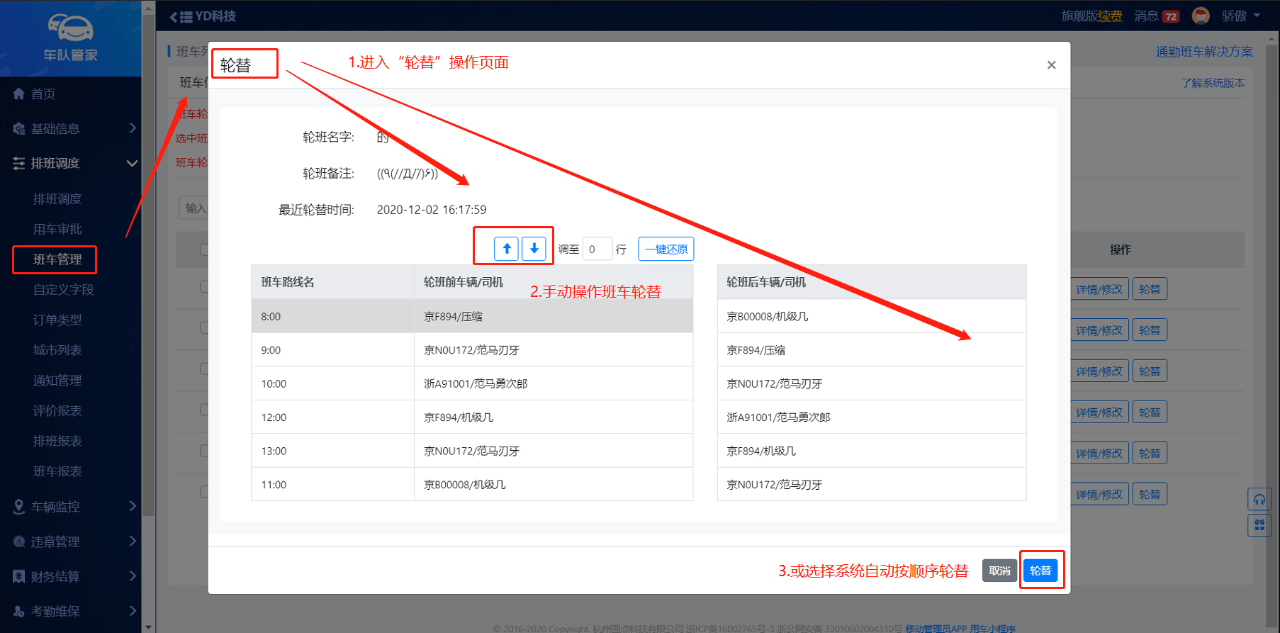Click the 调至 row number input
The height and width of the screenshot is (633, 1280).
click(597, 249)
